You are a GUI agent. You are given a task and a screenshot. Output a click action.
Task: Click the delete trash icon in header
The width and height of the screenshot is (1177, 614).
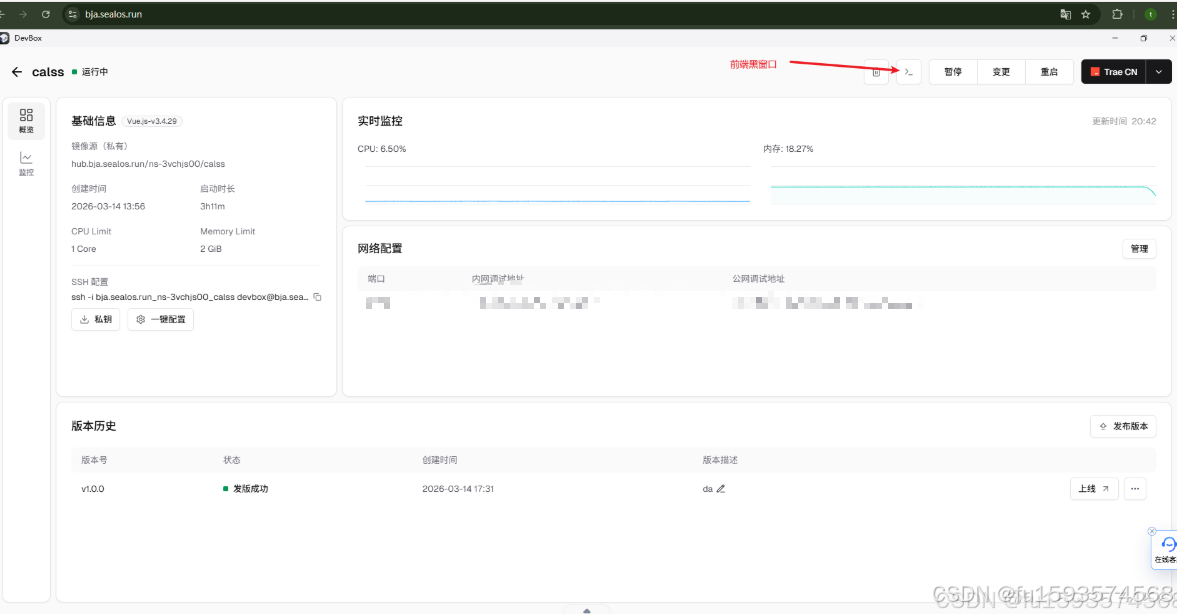[876, 72]
